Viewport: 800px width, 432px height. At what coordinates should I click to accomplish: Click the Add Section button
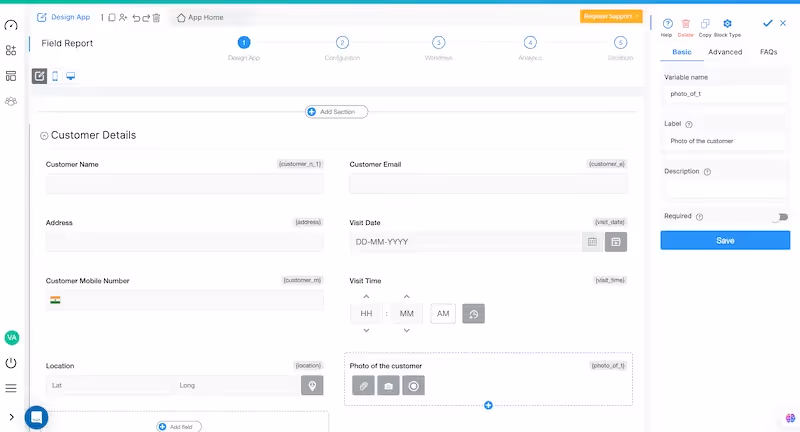(336, 112)
